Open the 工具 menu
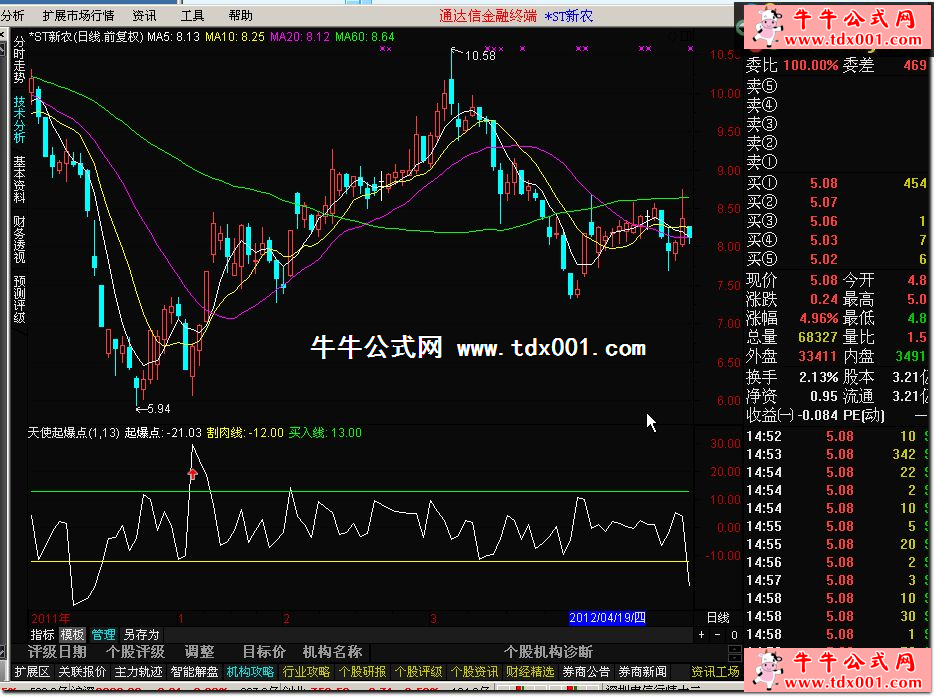 point(192,16)
